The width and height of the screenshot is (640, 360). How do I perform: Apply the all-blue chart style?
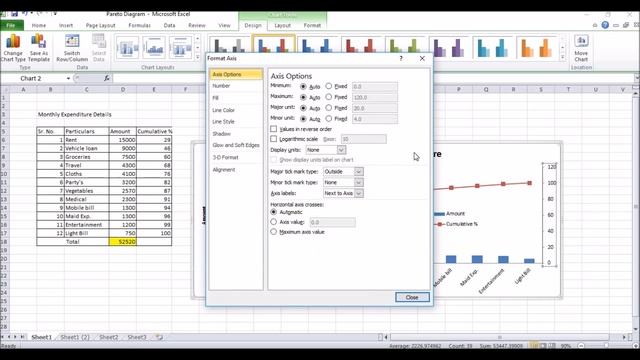pos(318,46)
